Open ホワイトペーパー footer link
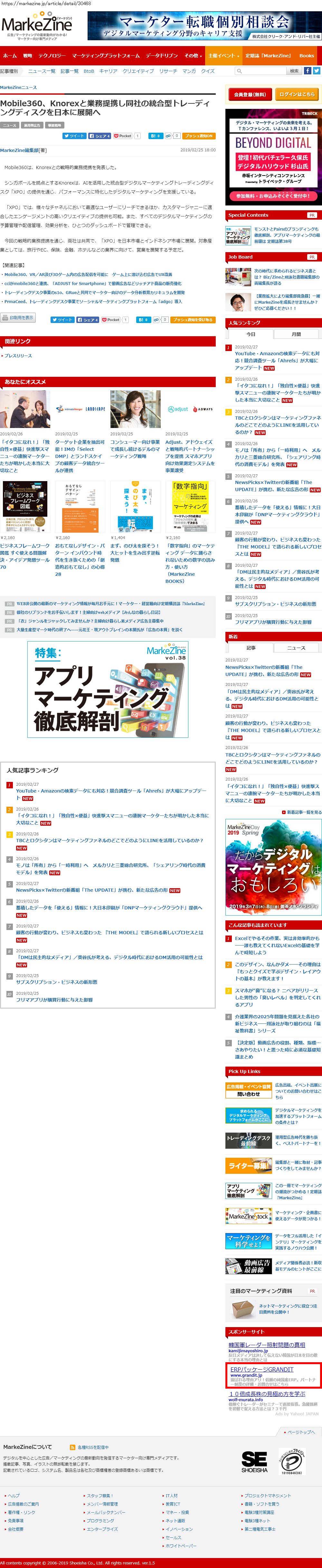This screenshot has height=1568, width=322. pos(181,1545)
